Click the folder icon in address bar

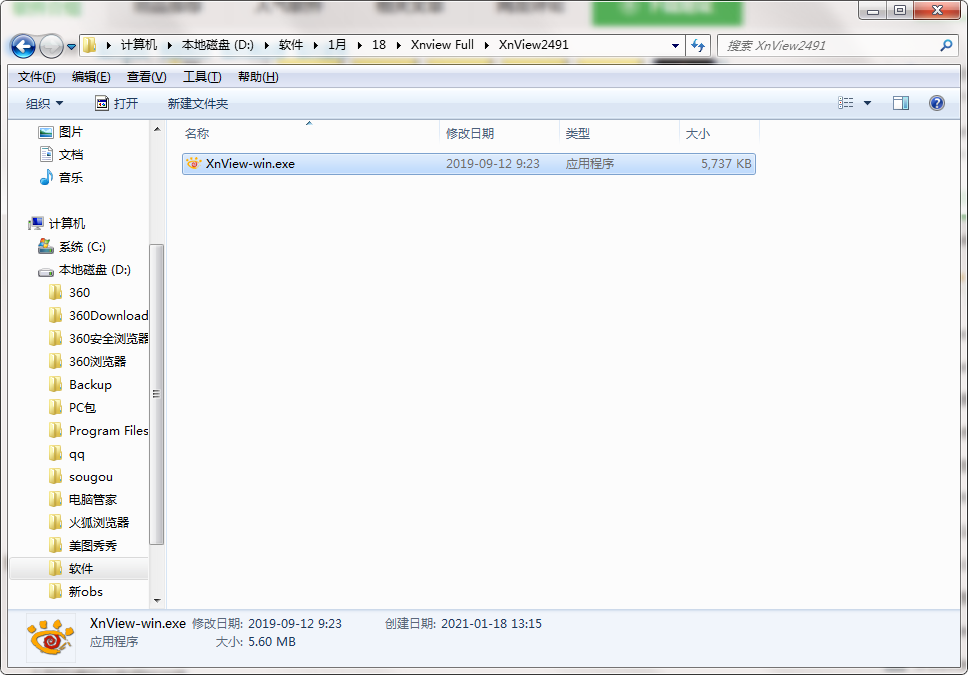click(90, 45)
